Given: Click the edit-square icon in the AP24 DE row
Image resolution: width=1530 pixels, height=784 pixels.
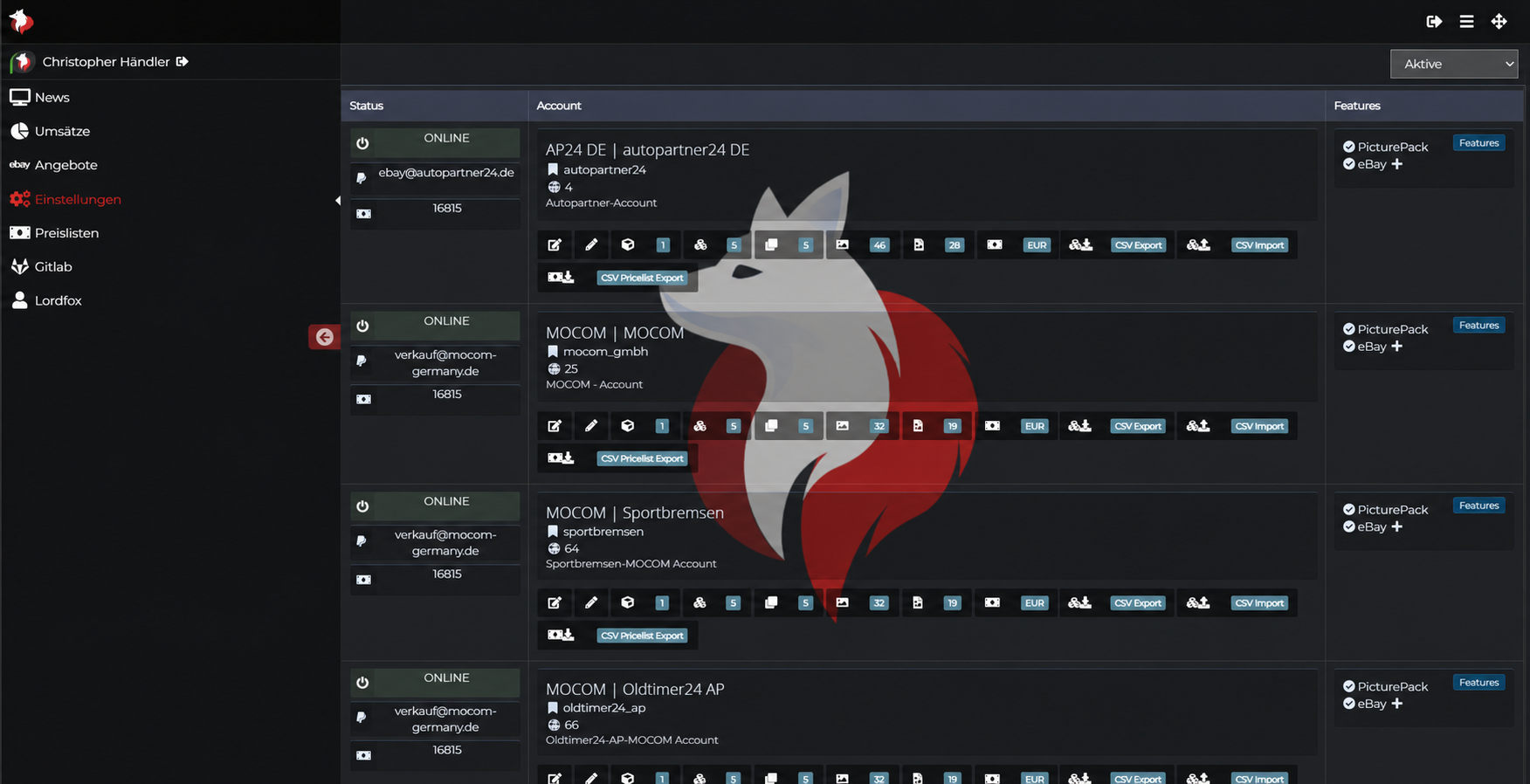Looking at the screenshot, I should 555,245.
